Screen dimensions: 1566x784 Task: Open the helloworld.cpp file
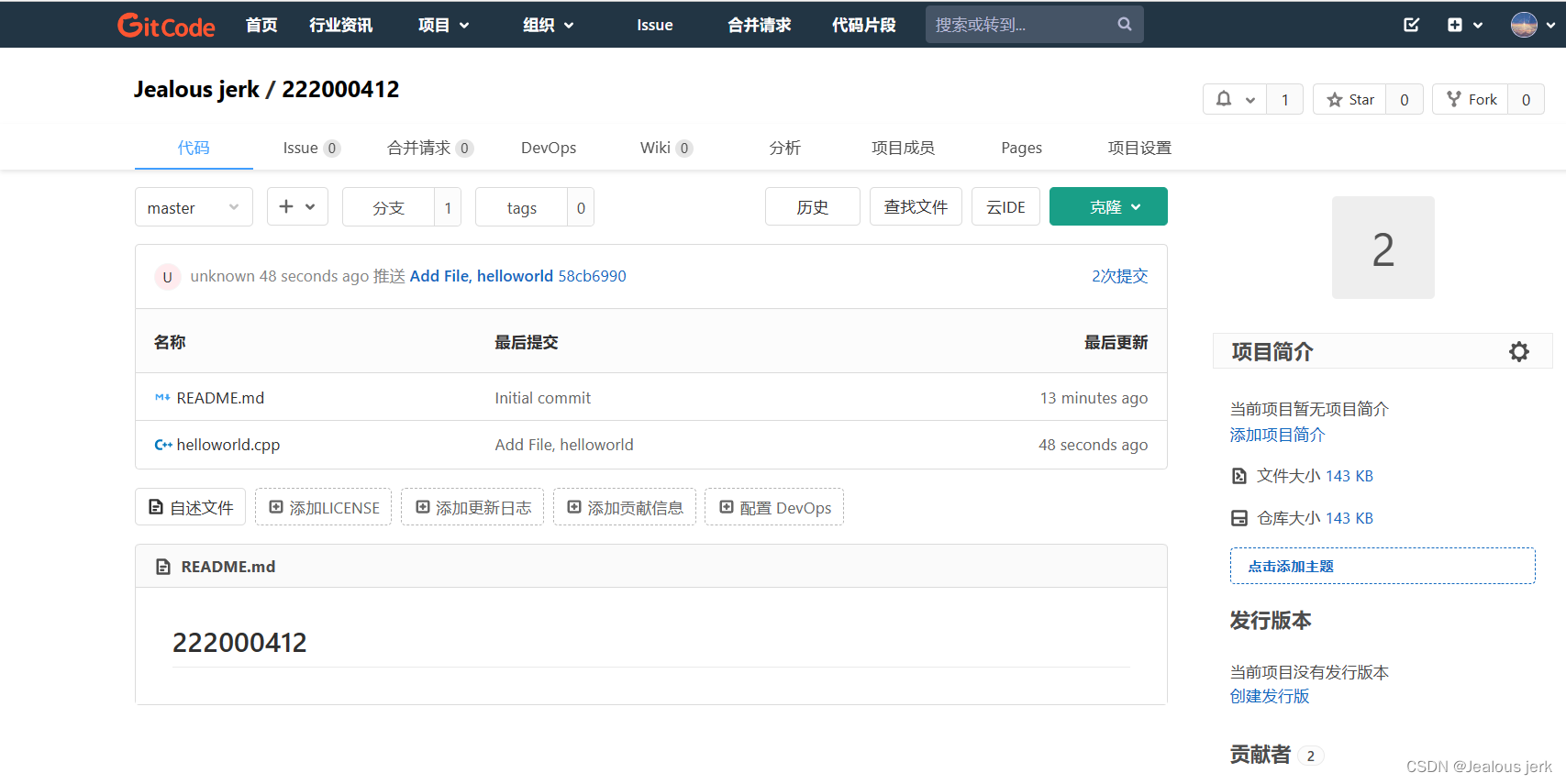pos(228,445)
